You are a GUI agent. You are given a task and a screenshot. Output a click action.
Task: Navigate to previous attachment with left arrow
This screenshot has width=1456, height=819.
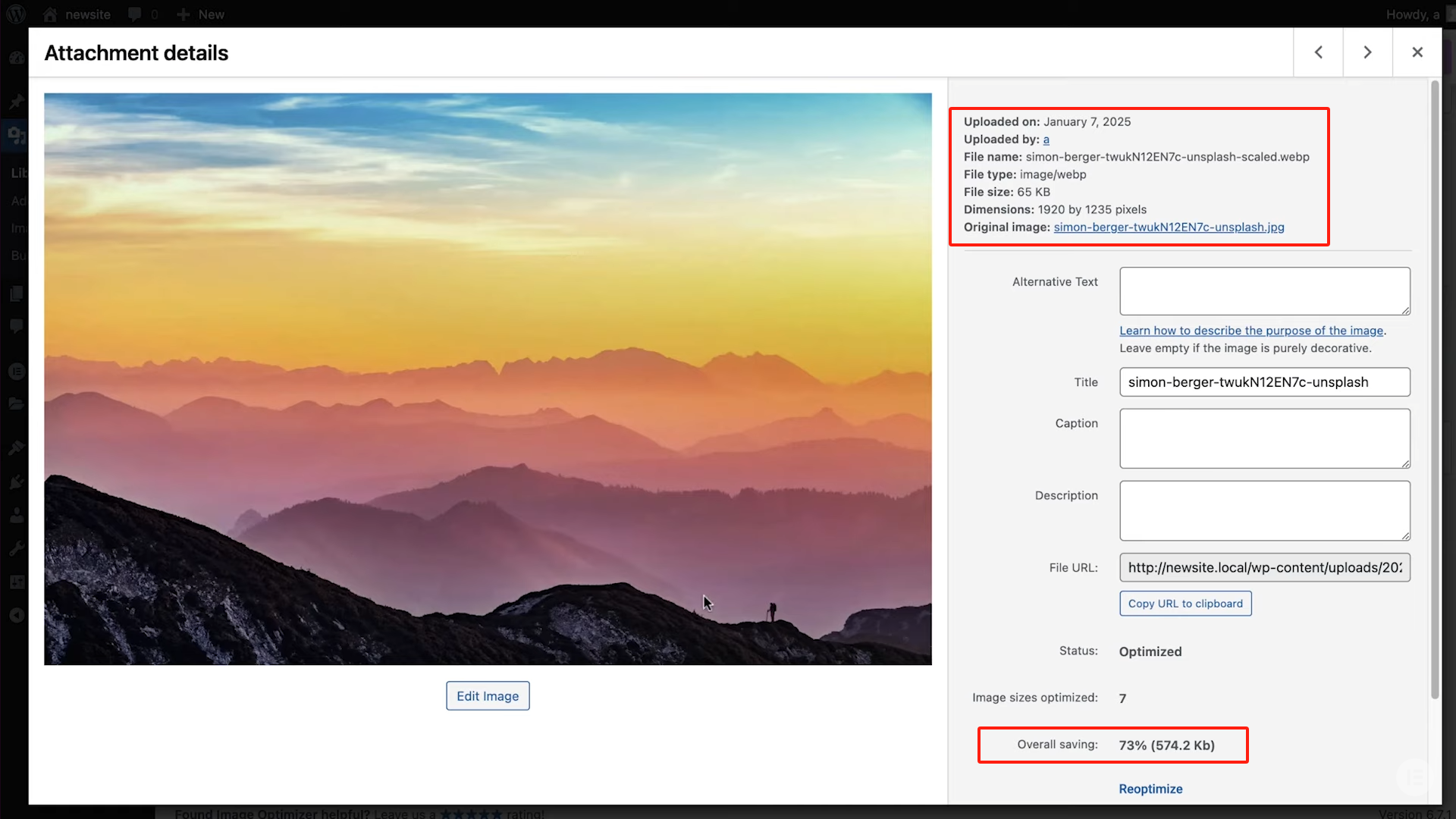pyautogui.click(x=1318, y=52)
